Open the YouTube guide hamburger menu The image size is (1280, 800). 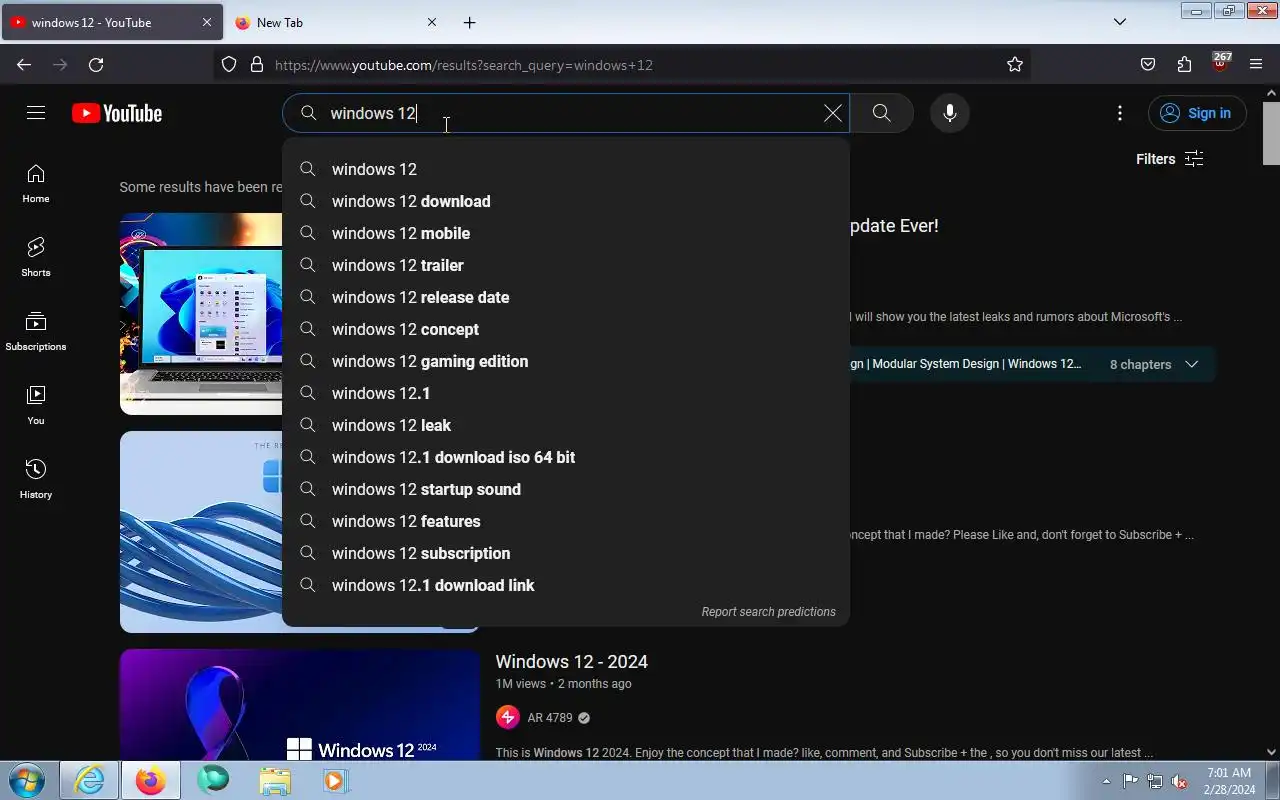[x=36, y=113]
